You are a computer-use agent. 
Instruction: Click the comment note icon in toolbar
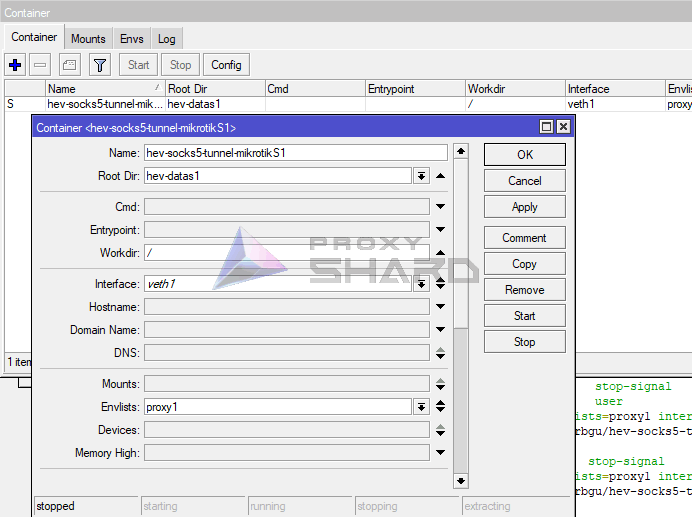click(x=69, y=65)
